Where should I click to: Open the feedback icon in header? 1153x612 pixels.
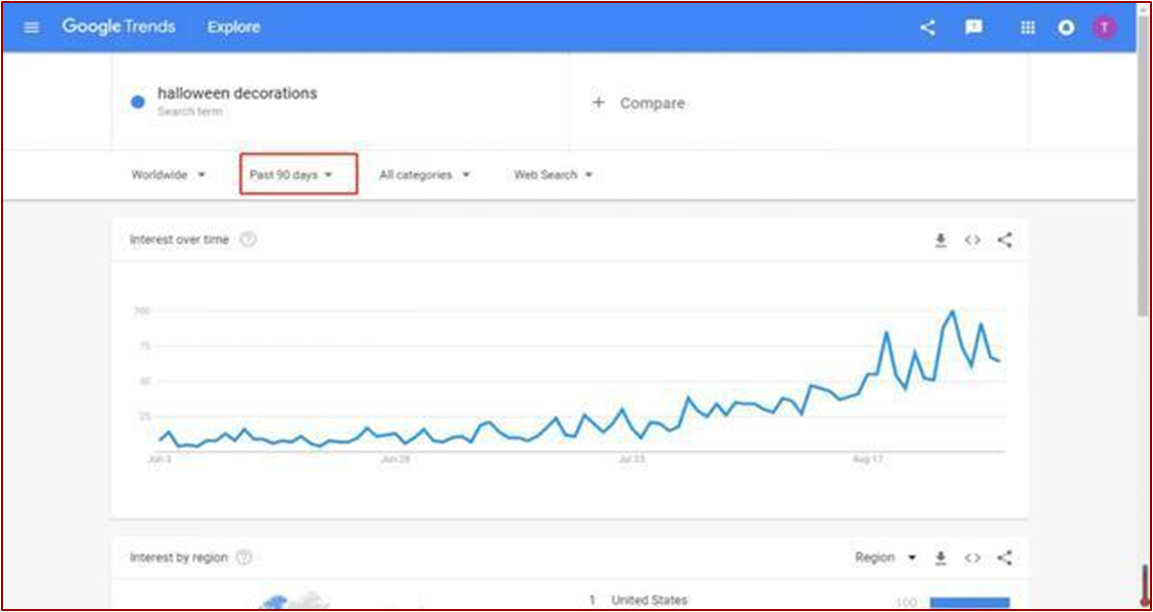tap(973, 27)
